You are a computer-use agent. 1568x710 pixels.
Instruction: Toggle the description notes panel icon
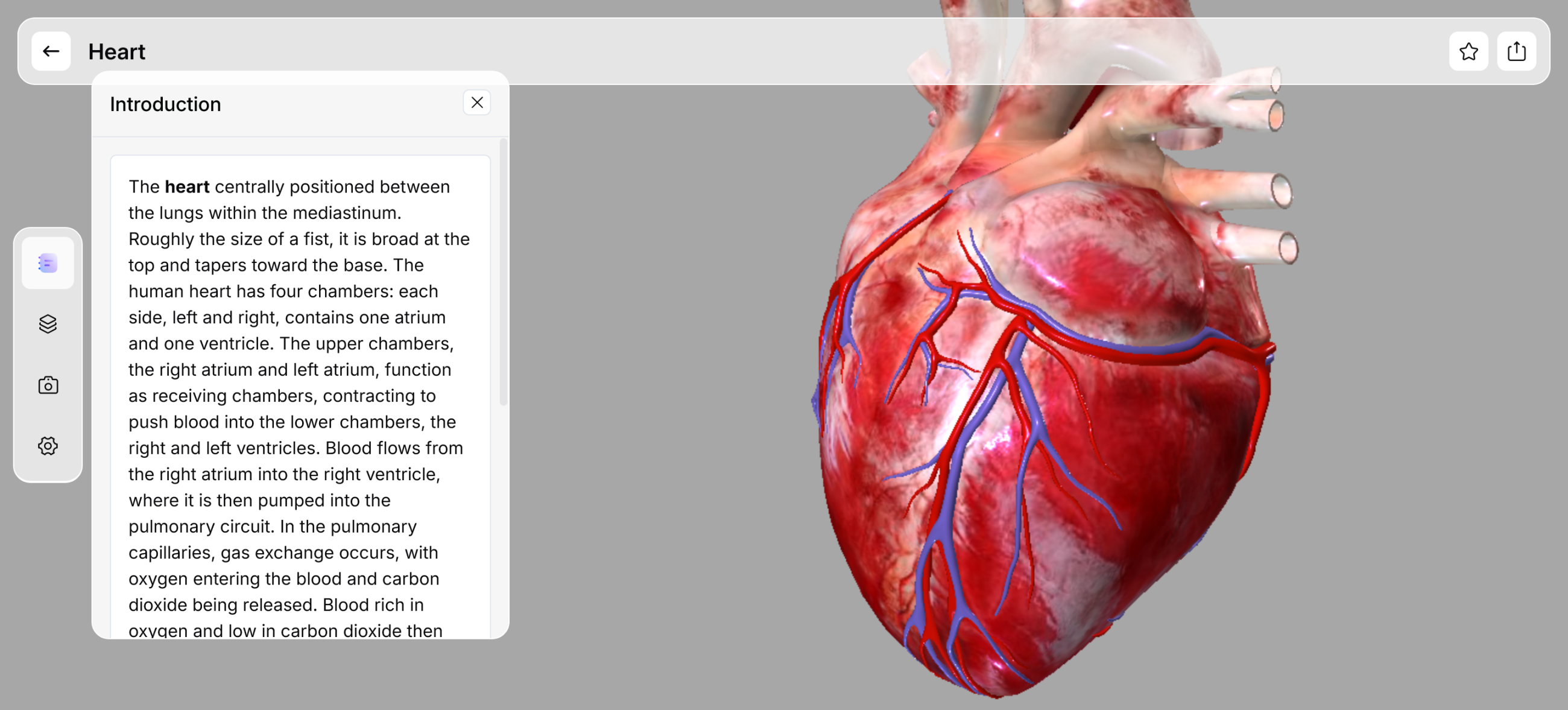click(x=48, y=263)
